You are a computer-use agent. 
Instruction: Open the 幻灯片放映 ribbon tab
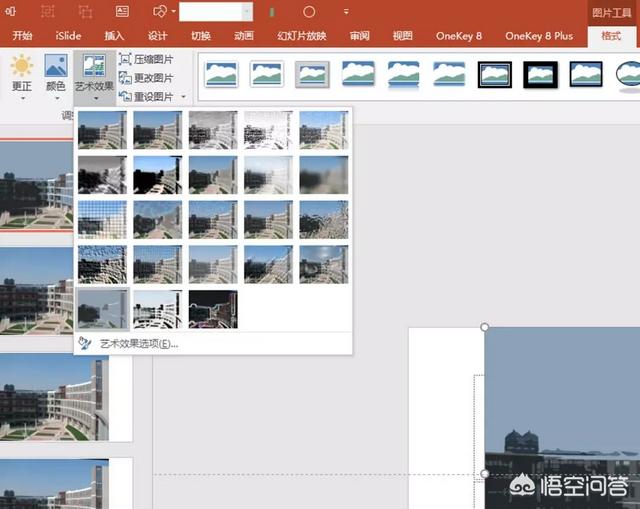tap(302, 36)
